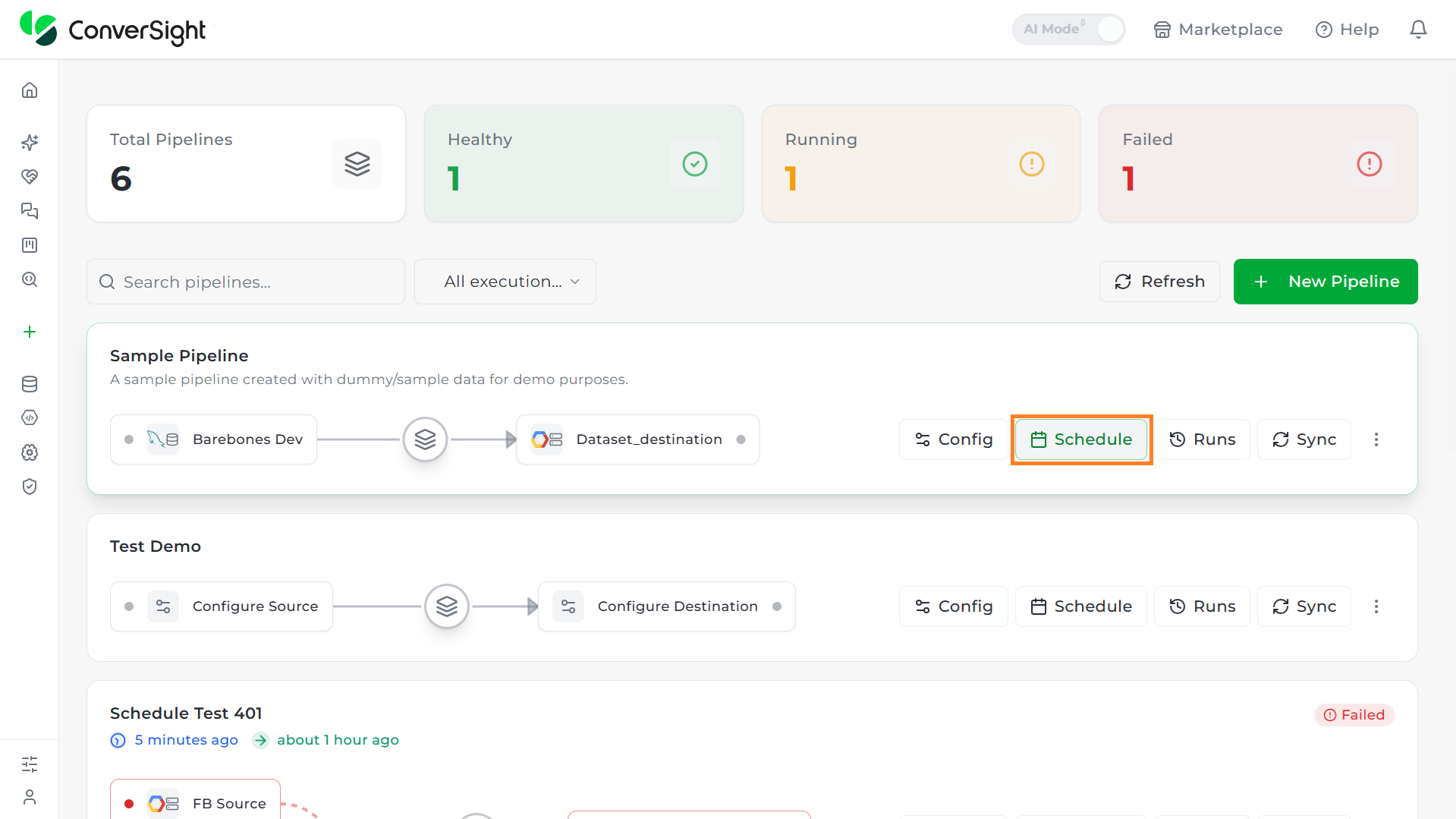The width and height of the screenshot is (1456, 819).
Task: Click the New Pipeline button
Action: 1325,282
